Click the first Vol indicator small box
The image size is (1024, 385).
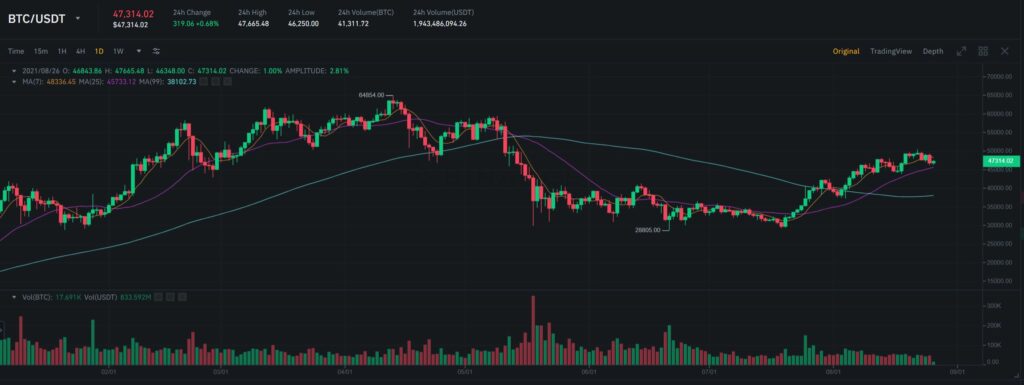click(159, 297)
